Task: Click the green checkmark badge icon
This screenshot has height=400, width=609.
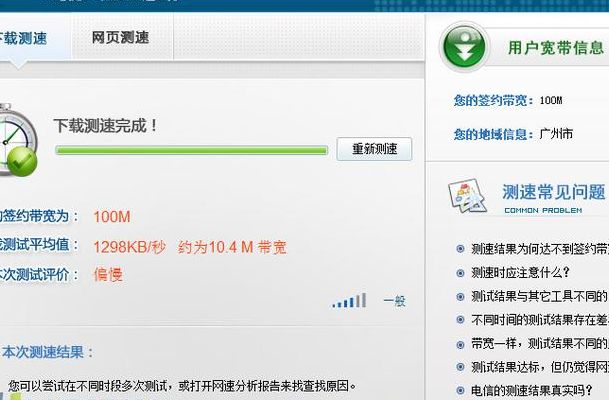Action: (x=22, y=161)
